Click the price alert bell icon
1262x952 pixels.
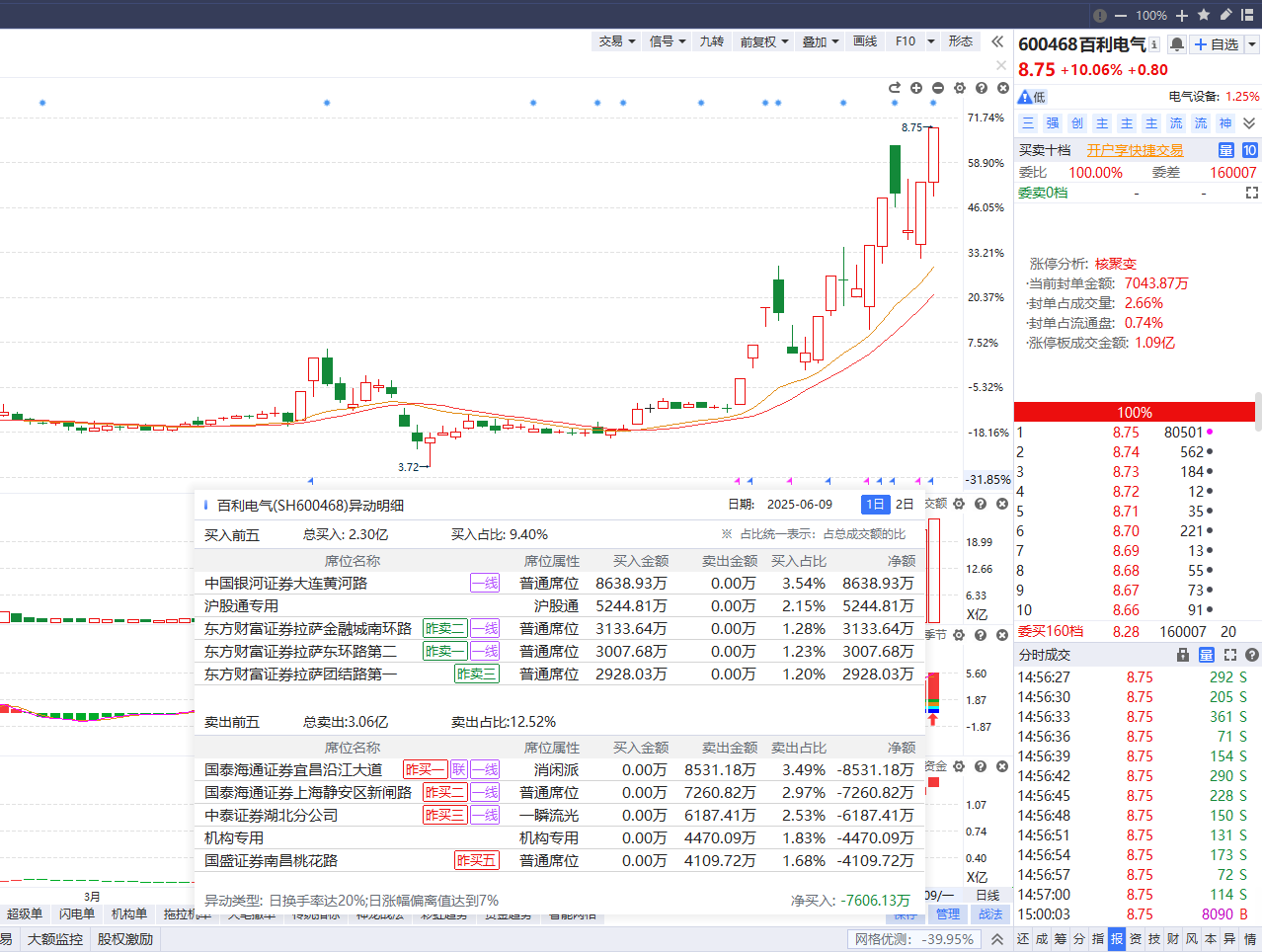1177,44
